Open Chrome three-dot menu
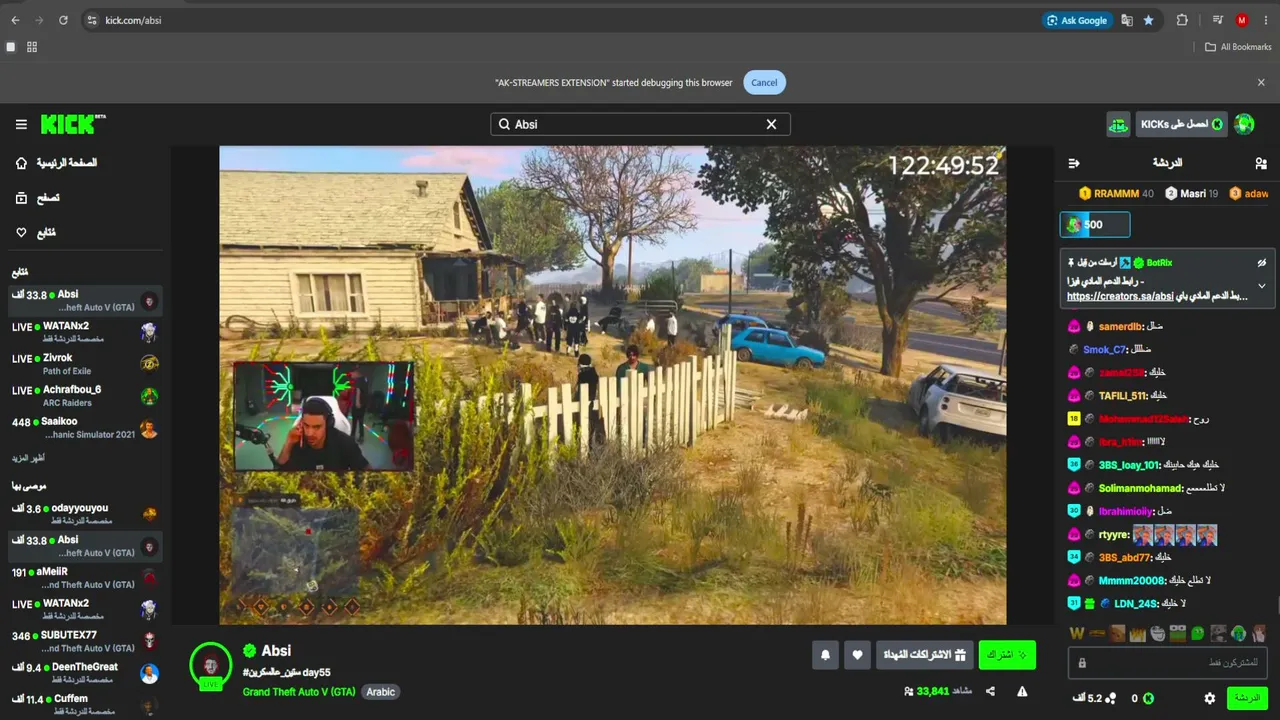Image resolution: width=1280 pixels, height=720 pixels. click(1265, 20)
